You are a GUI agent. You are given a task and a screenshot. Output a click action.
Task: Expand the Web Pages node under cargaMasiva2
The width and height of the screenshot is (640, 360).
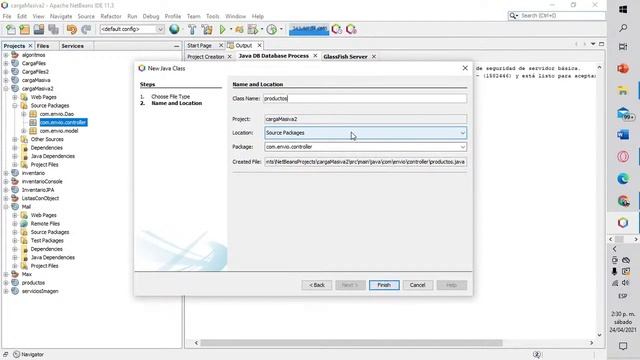(15, 97)
